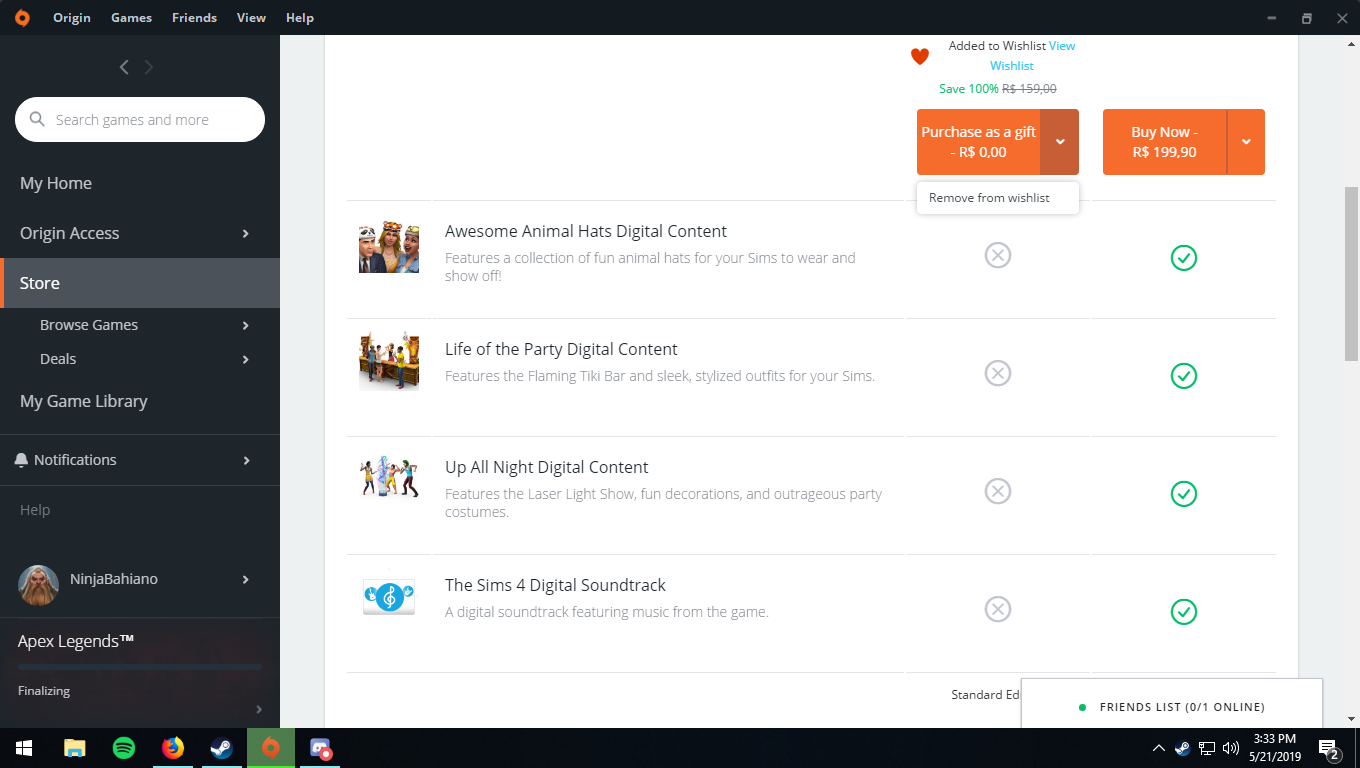
Task: Expand the Origin Access submenu
Action: coord(246,234)
